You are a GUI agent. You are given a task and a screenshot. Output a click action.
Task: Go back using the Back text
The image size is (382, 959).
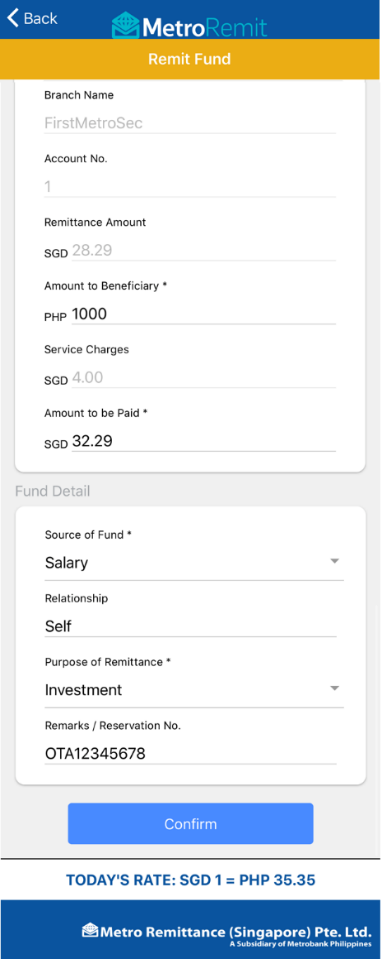point(40,18)
